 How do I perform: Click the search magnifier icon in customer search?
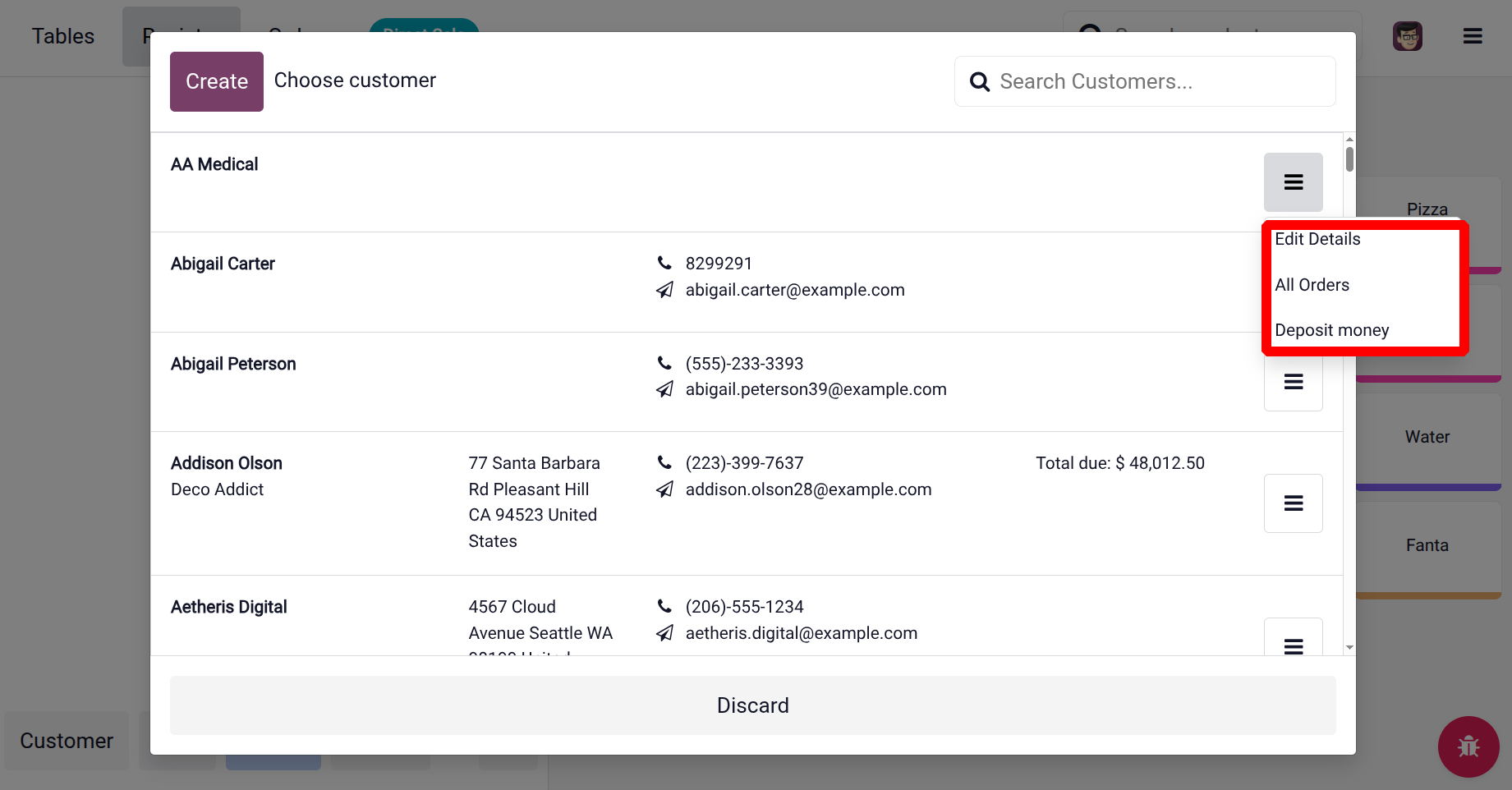(979, 82)
